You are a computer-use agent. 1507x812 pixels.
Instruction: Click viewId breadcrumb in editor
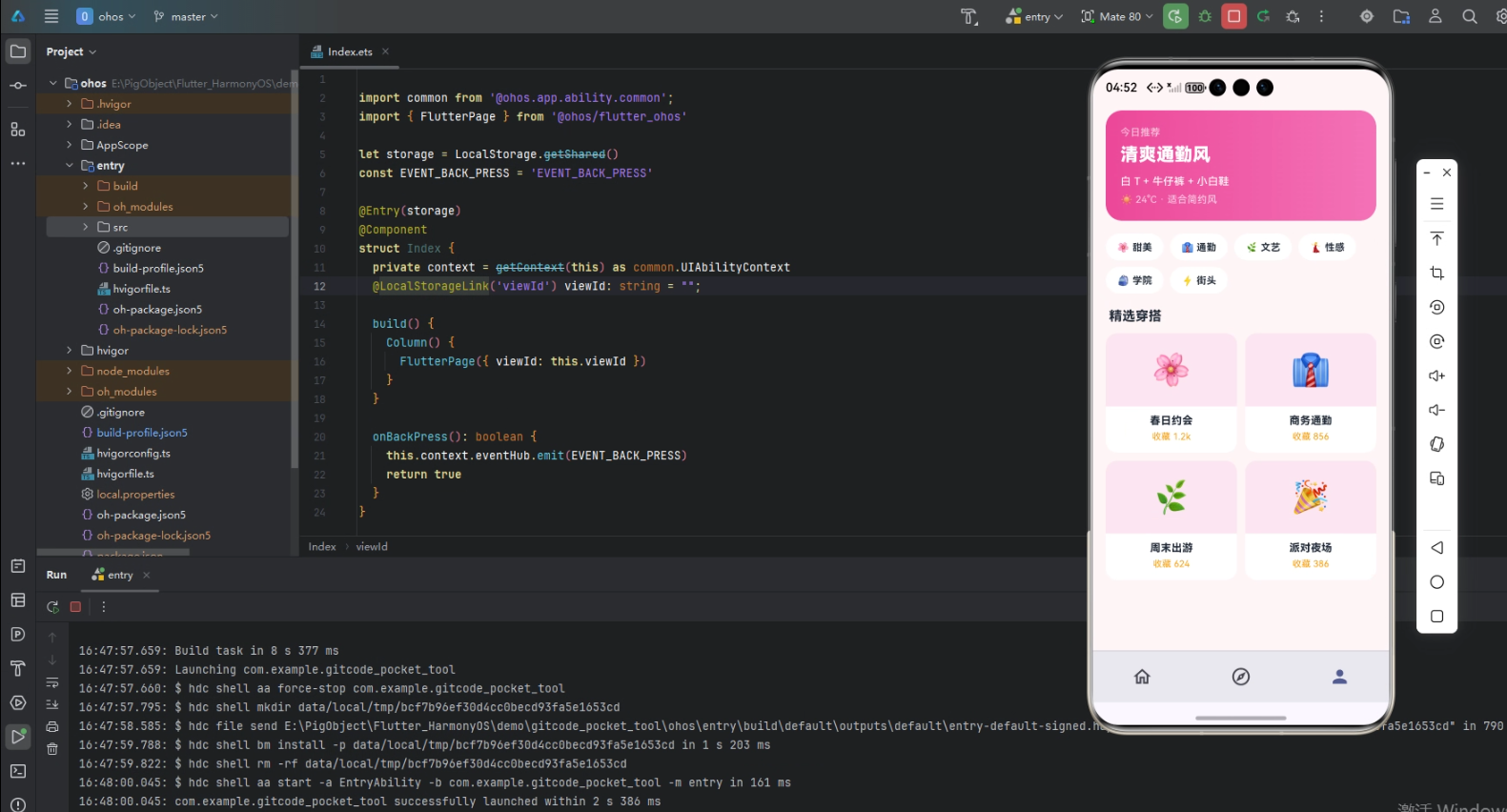(372, 546)
